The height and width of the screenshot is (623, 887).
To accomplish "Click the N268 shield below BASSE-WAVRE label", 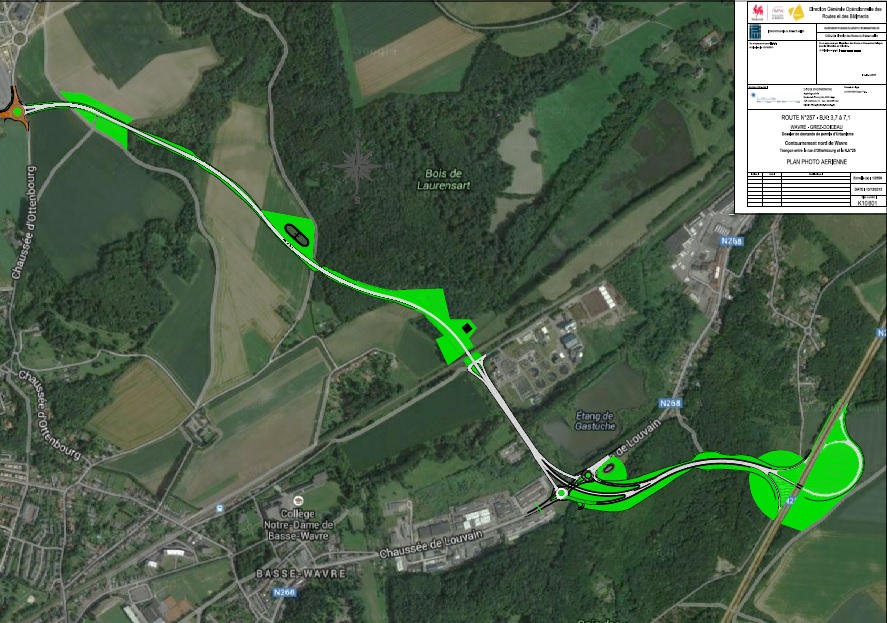I will [x=285, y=592].
